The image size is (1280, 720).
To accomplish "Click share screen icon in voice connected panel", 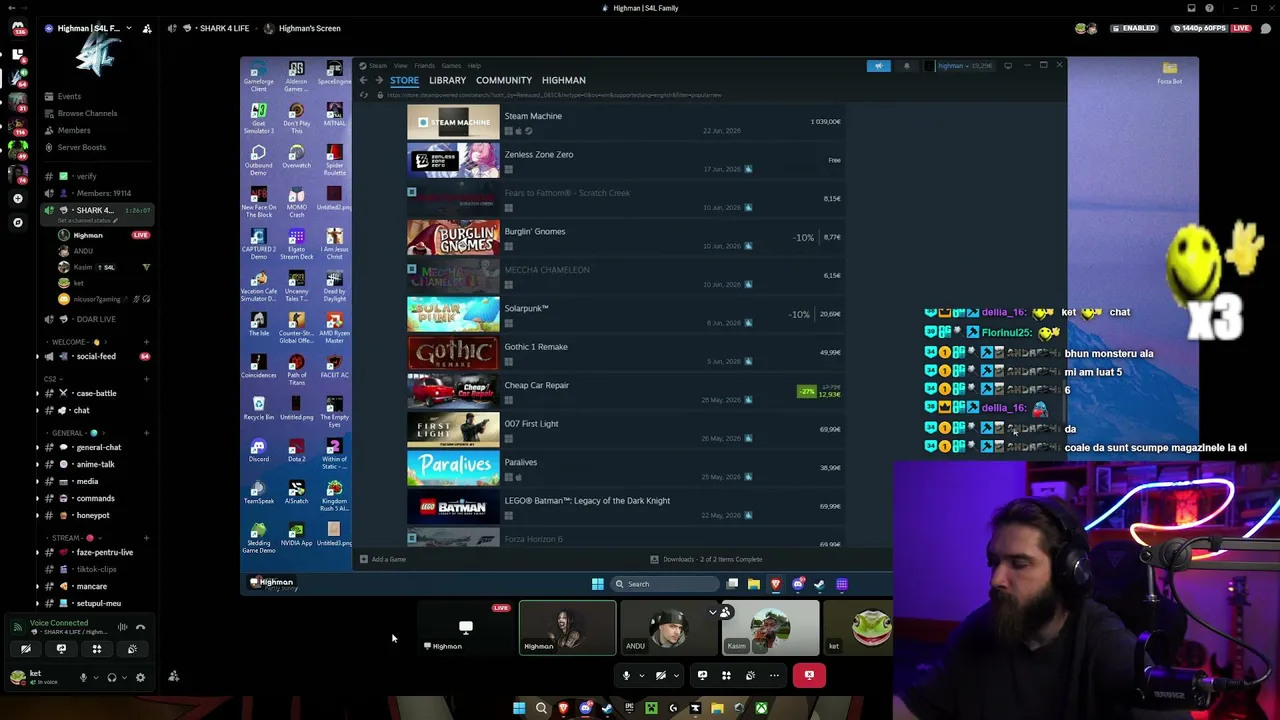I will pos(61,649).
